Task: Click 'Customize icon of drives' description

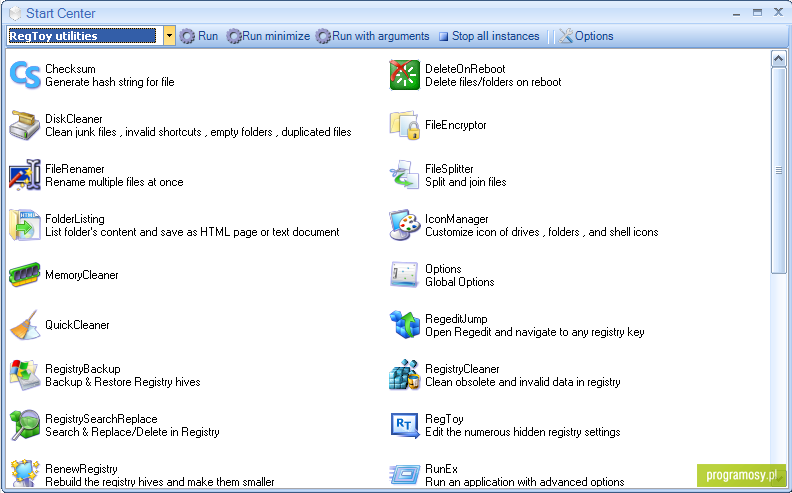Action: point(541,232)
